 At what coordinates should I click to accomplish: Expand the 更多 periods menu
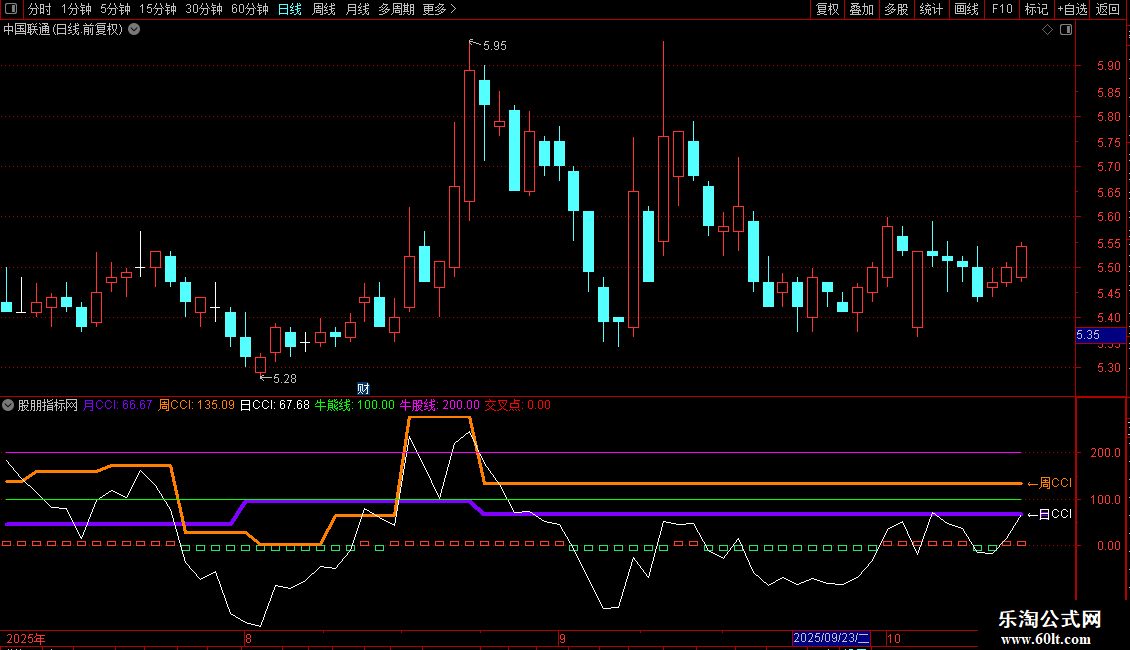click(x=440, y=9)
